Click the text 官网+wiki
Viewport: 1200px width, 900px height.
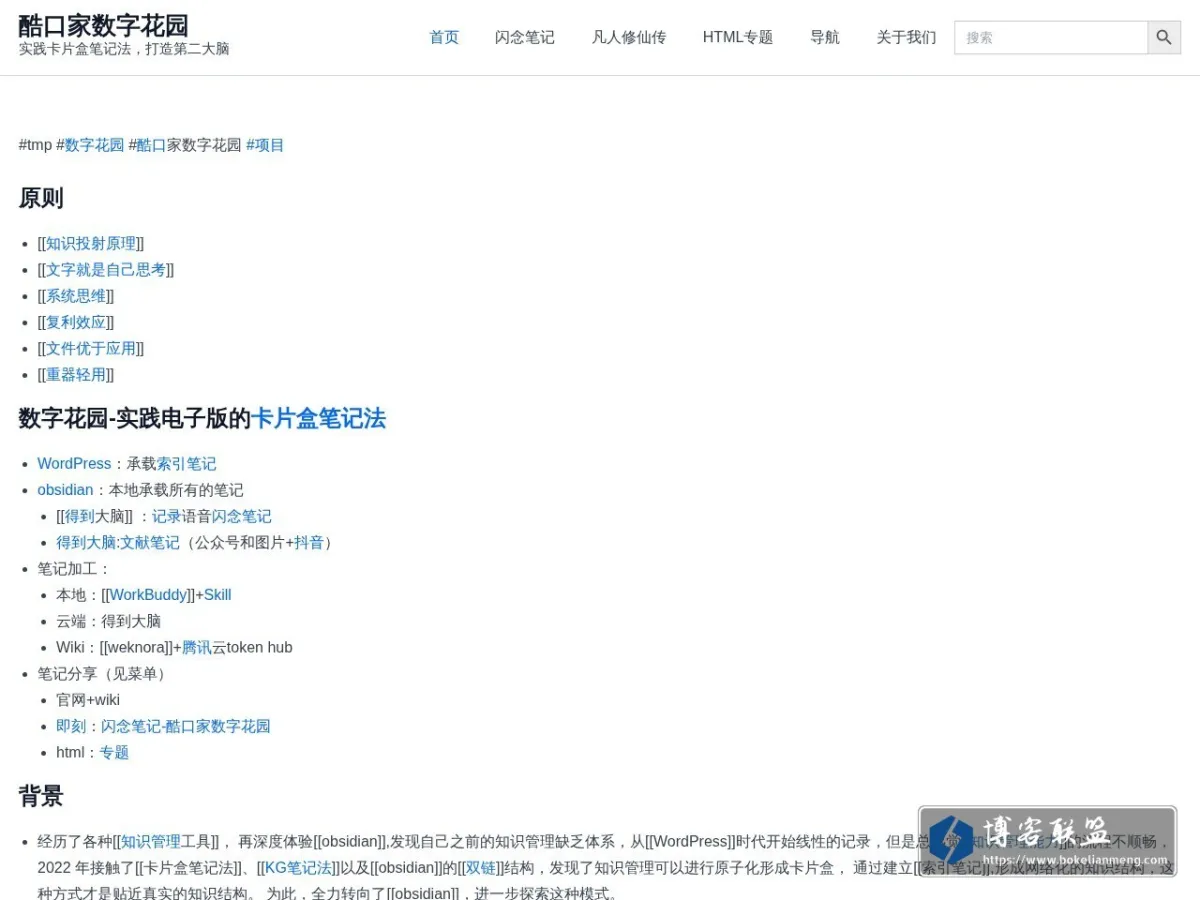88,700
